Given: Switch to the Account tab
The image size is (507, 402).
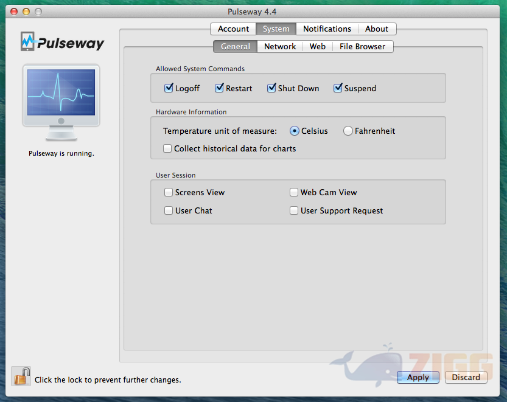Looking at the screenshot, I should click(233, 29).
